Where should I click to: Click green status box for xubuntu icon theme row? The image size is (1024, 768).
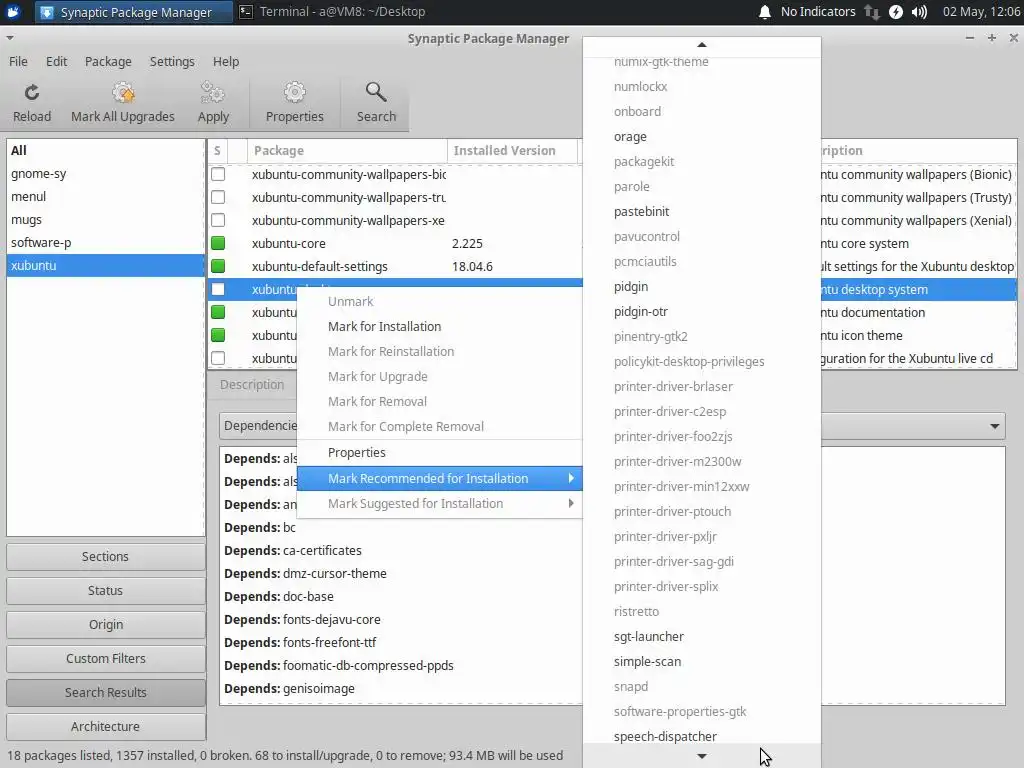point(218,335)
